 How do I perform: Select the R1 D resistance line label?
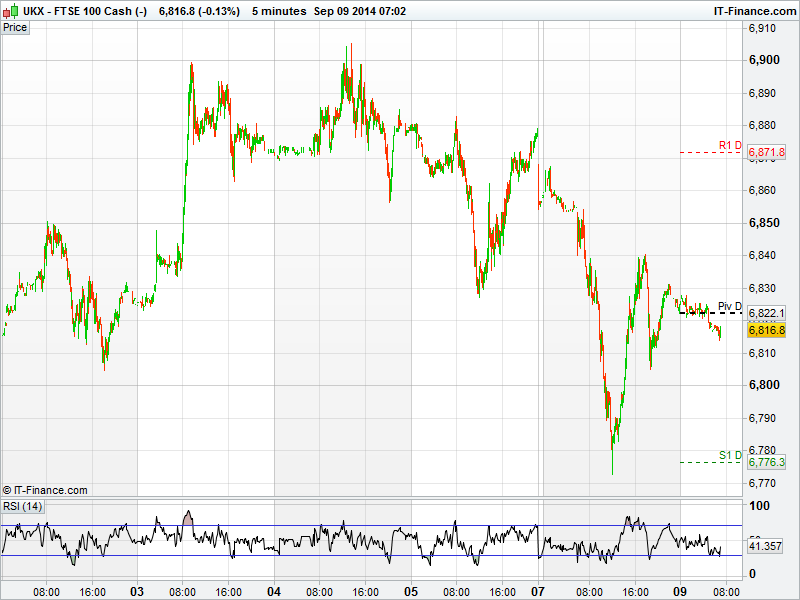pos(730,146)
